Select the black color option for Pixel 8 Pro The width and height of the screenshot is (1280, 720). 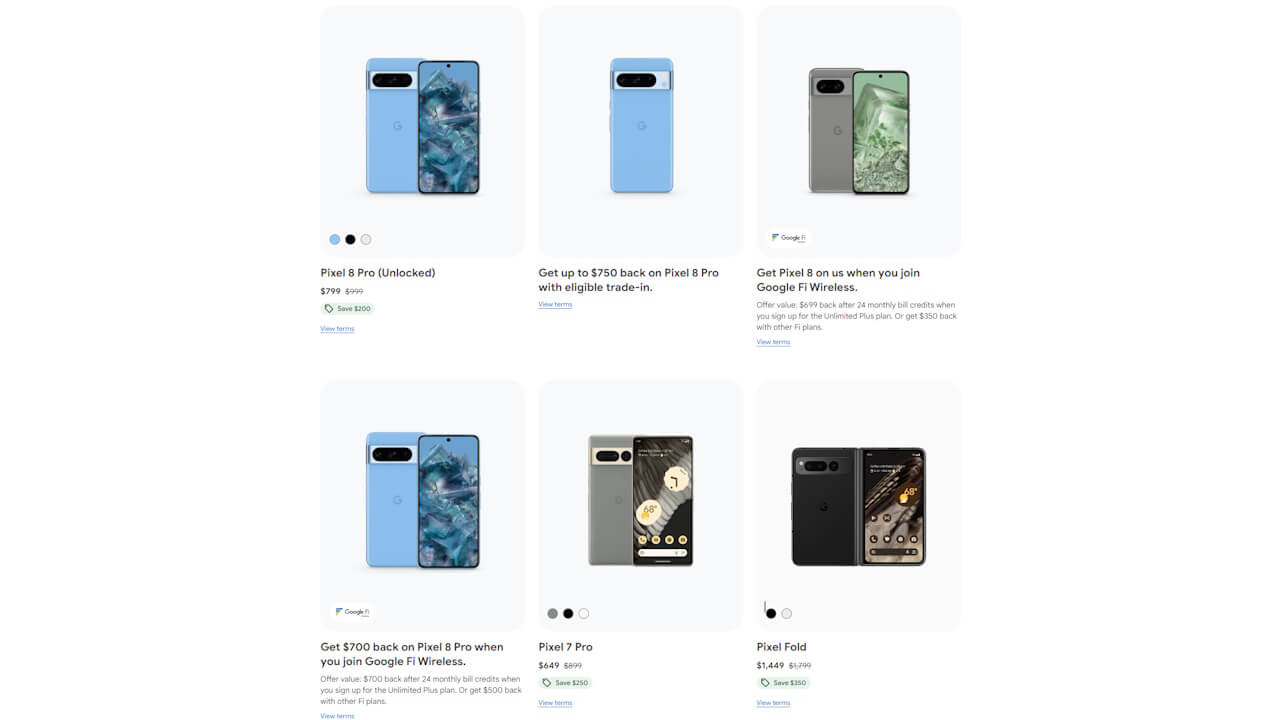(x=350, y=239)
